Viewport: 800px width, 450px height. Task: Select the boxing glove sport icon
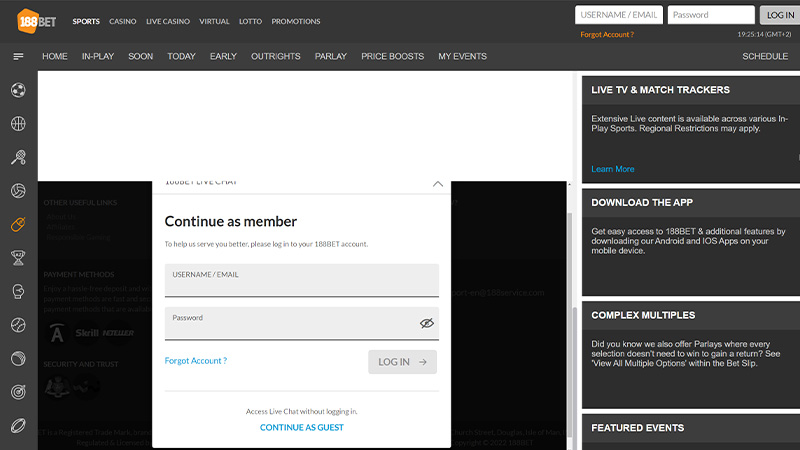click(18, 291)
